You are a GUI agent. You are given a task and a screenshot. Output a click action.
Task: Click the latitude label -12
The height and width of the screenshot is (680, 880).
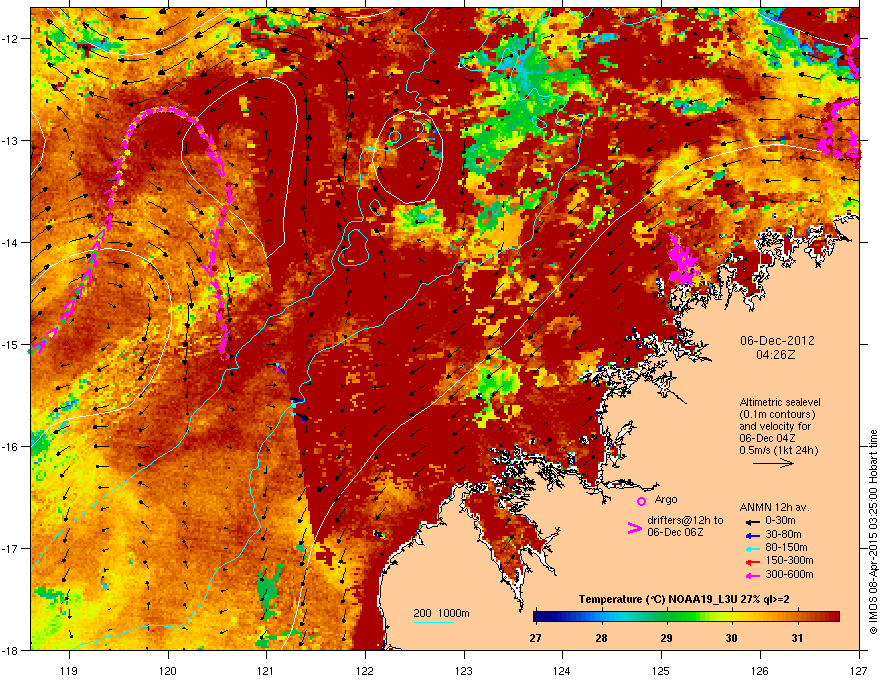point(12,38)
